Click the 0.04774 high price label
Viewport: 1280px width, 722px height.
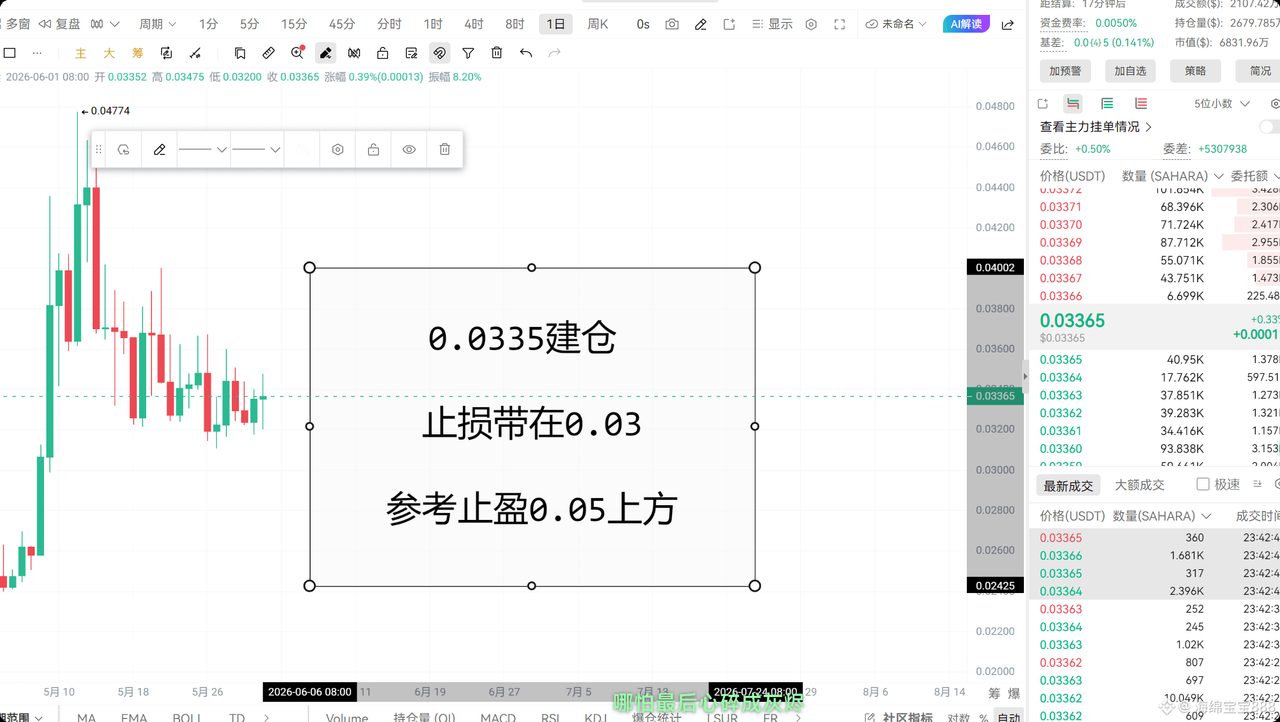(x=105, y=111)
